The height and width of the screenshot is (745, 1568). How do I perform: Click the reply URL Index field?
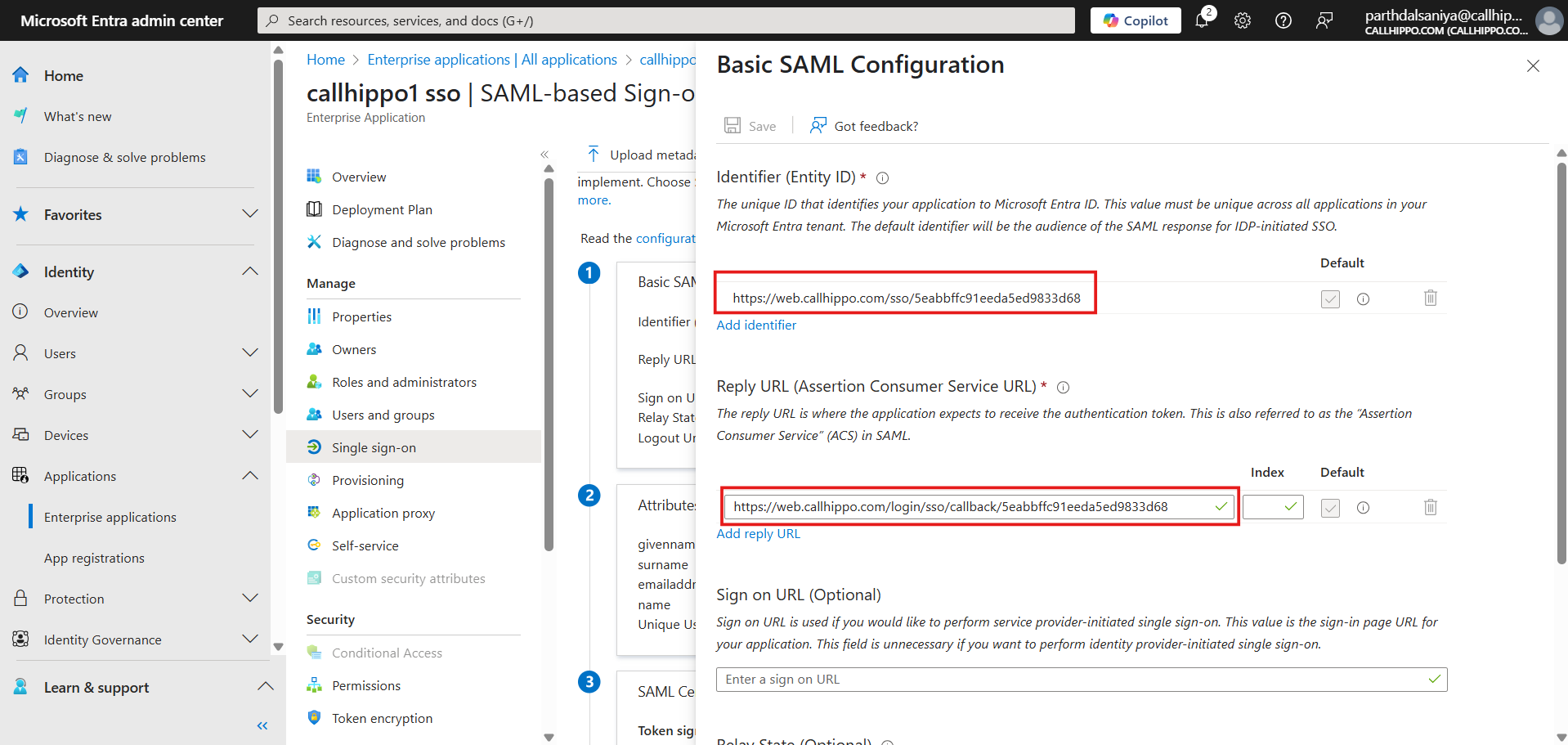[x=1273, y=507]
